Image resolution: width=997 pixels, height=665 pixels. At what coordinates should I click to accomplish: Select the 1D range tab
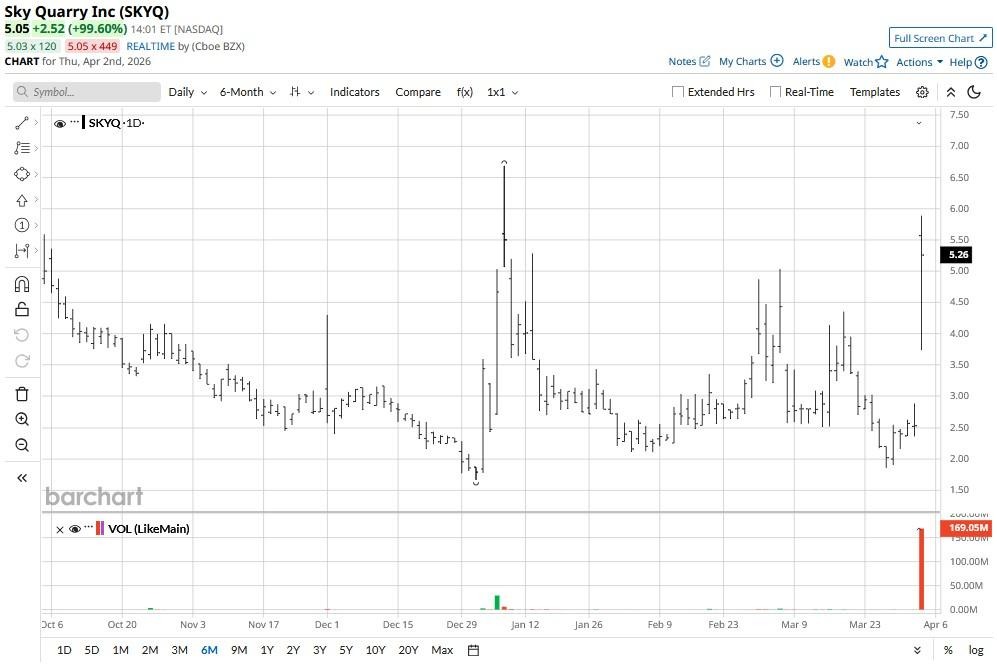64,650
